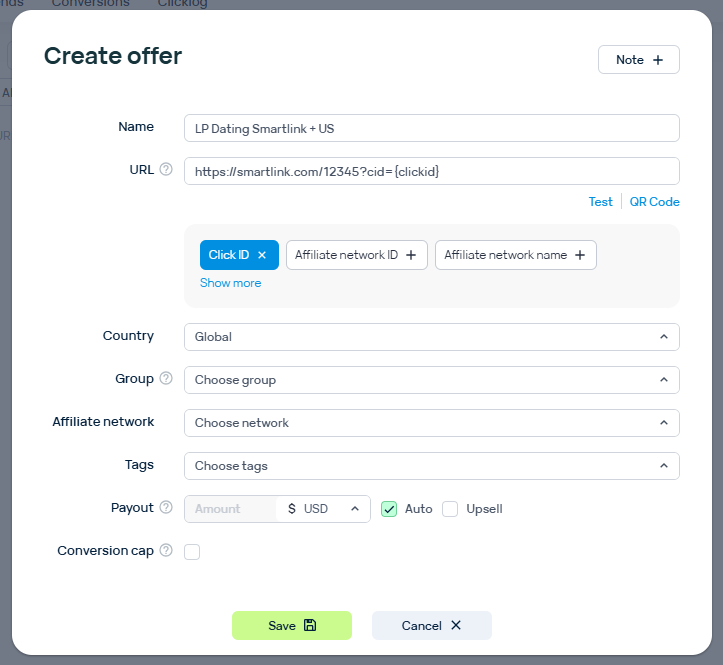Click the Payout help question mark icon

click(166, 508)
